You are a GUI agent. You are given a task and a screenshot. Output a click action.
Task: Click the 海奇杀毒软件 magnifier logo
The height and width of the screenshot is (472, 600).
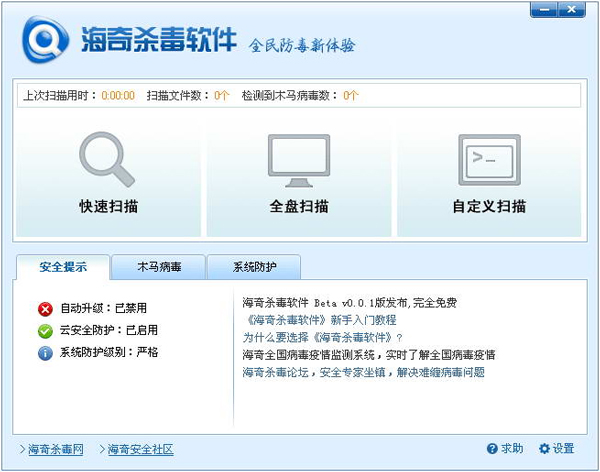pos(45,39)
